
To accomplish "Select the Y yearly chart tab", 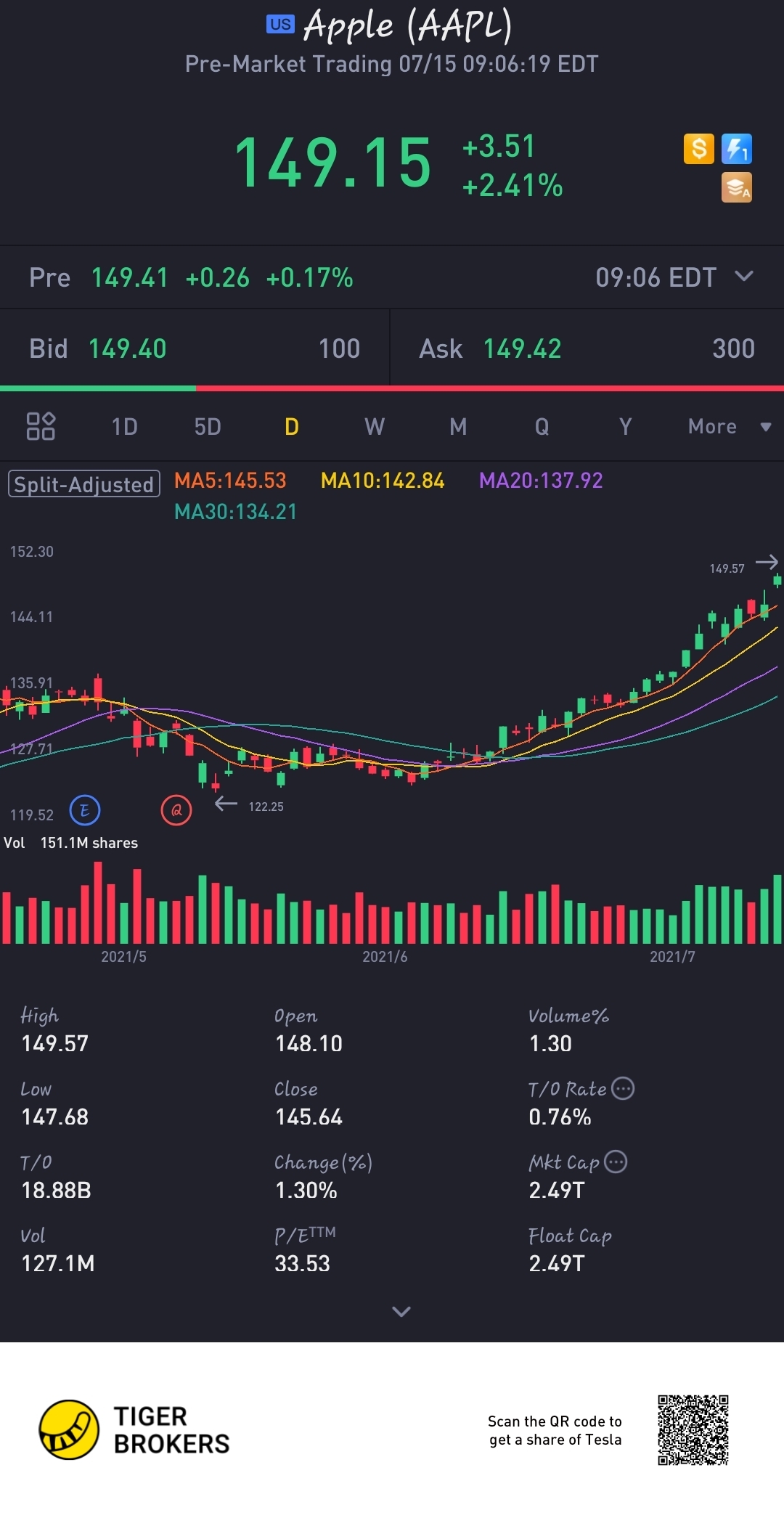I will click(x=626, y=426).
